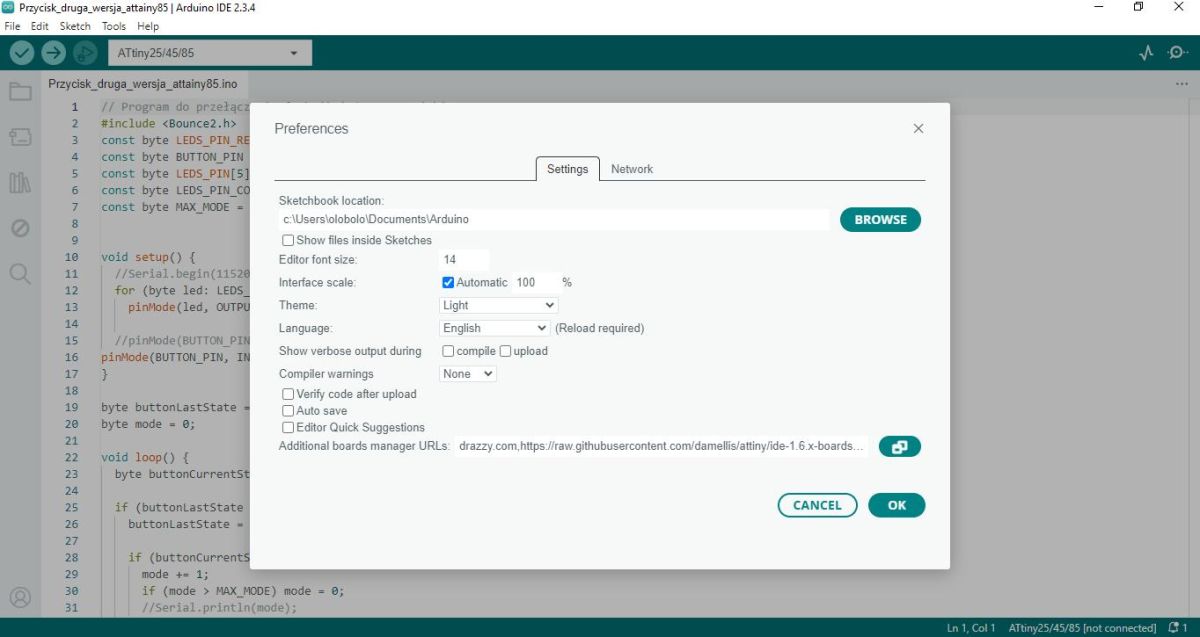Open the Boards Manager sidebar icon

pos(20,137)
